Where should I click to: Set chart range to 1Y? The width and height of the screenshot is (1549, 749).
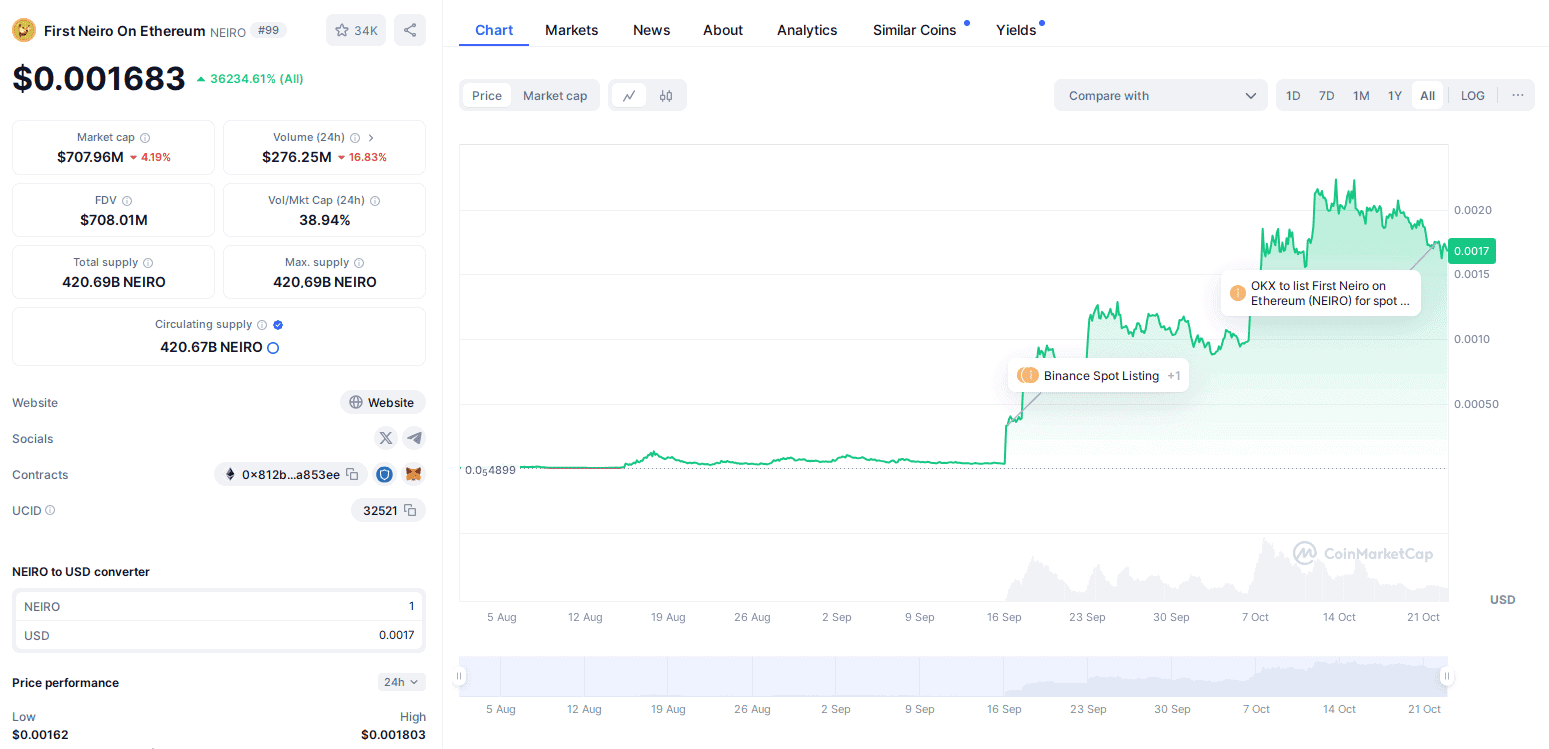pos(1395,96)
